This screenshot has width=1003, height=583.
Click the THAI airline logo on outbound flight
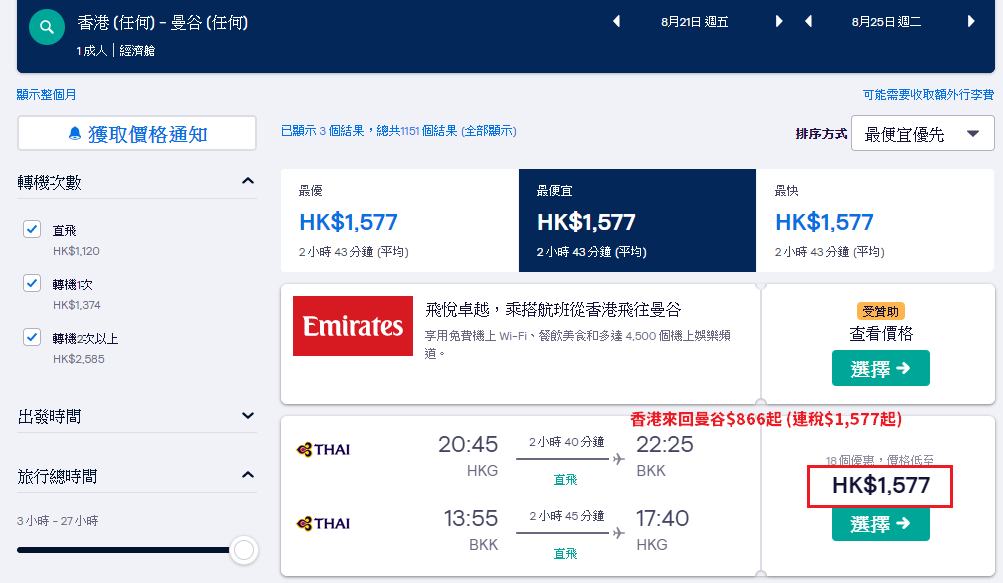pos(323,449)
